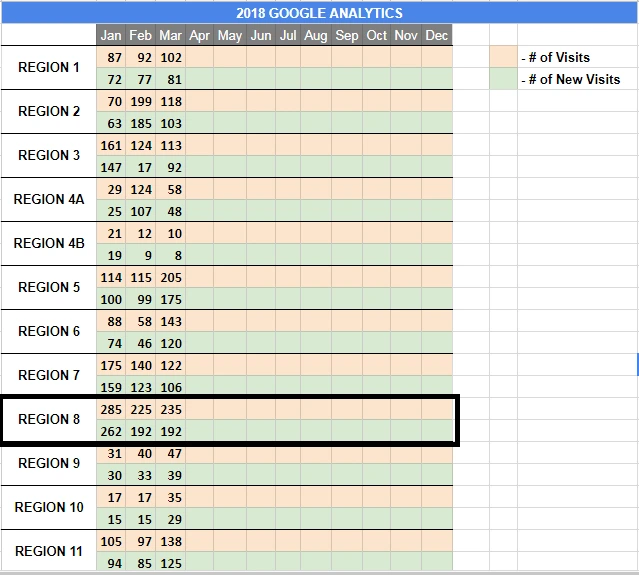Select Region 3 Jan new visits cell 147
The width and height of the screenshot is (639, 575).
click(x=111, y=167)
